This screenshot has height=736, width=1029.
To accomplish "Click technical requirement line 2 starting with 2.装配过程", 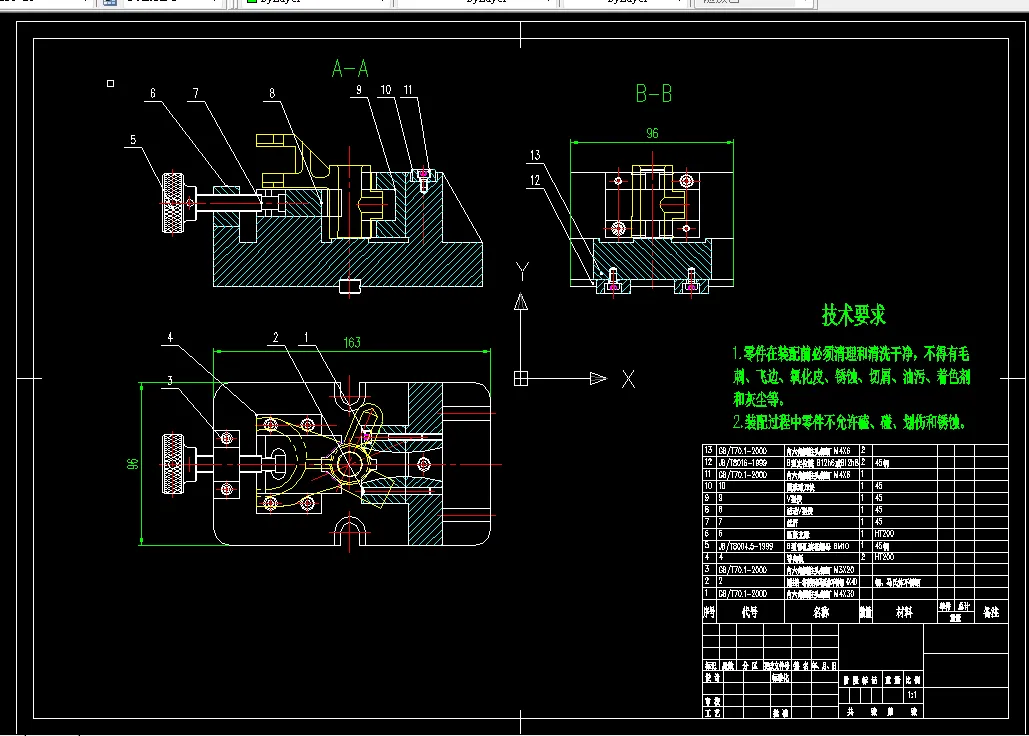I will click(849, 422).
